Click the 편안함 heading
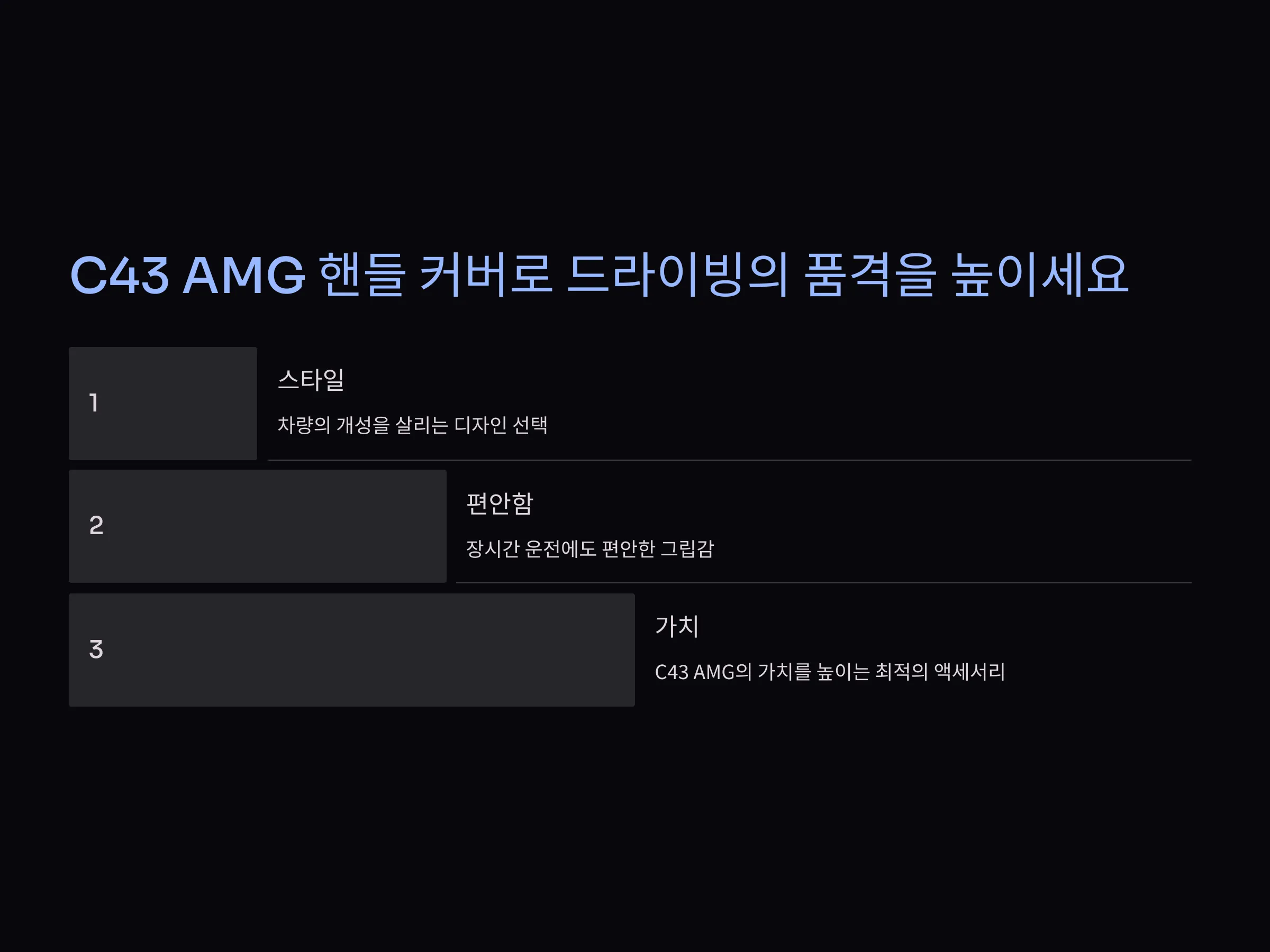The image size is (1270, 952). coord(500,504)
